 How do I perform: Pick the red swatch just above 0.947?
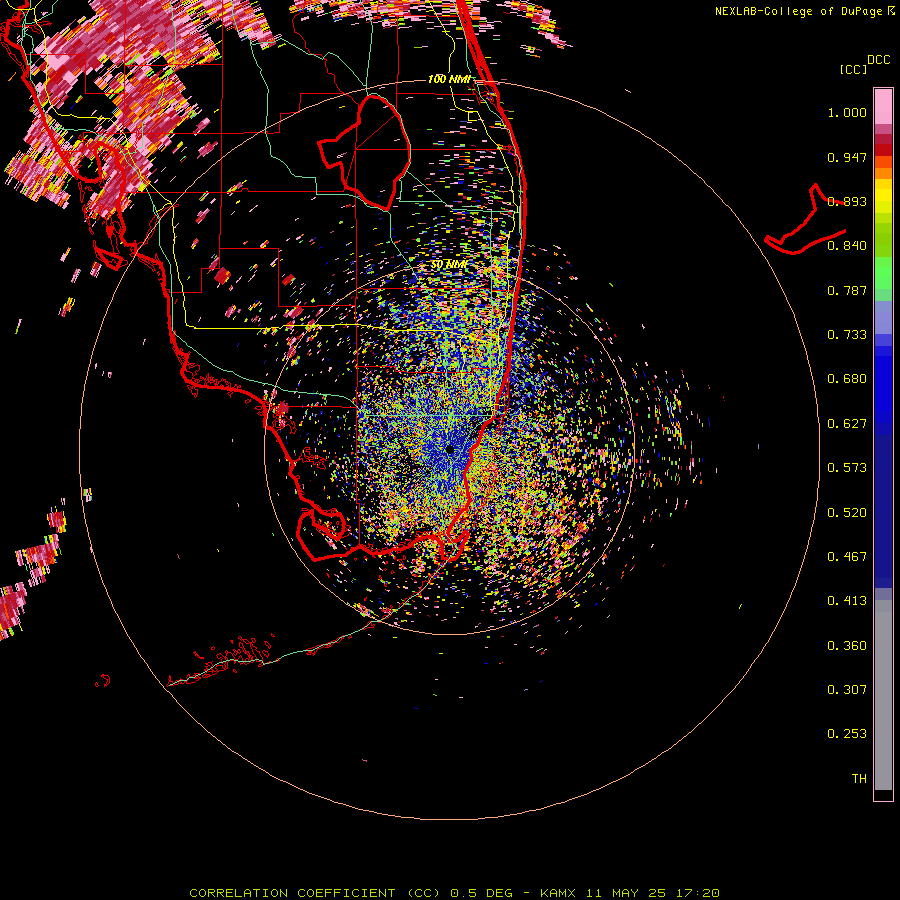[883, 150]
